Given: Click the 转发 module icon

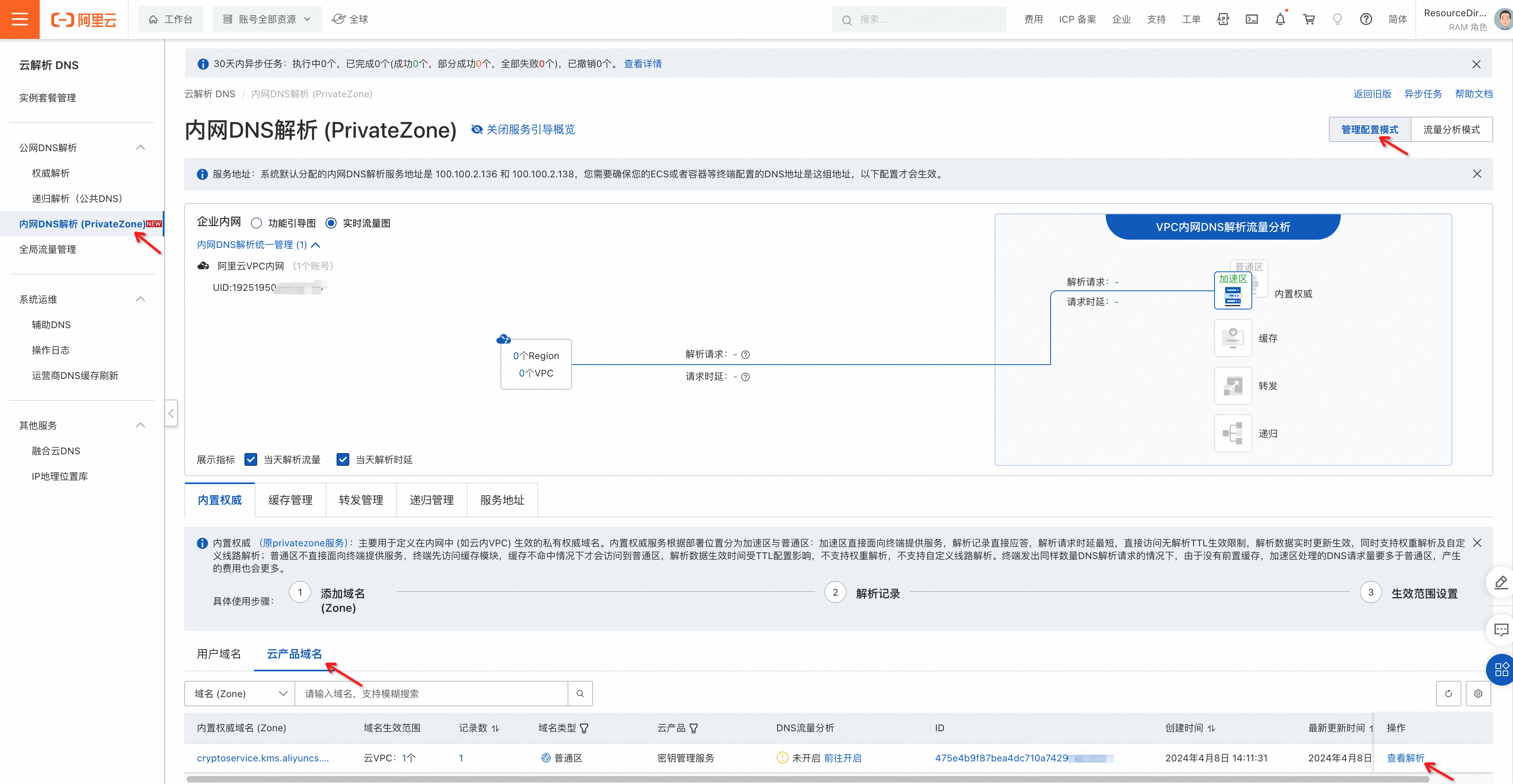Looking at the screenshot, I should tap(1233, 386).
